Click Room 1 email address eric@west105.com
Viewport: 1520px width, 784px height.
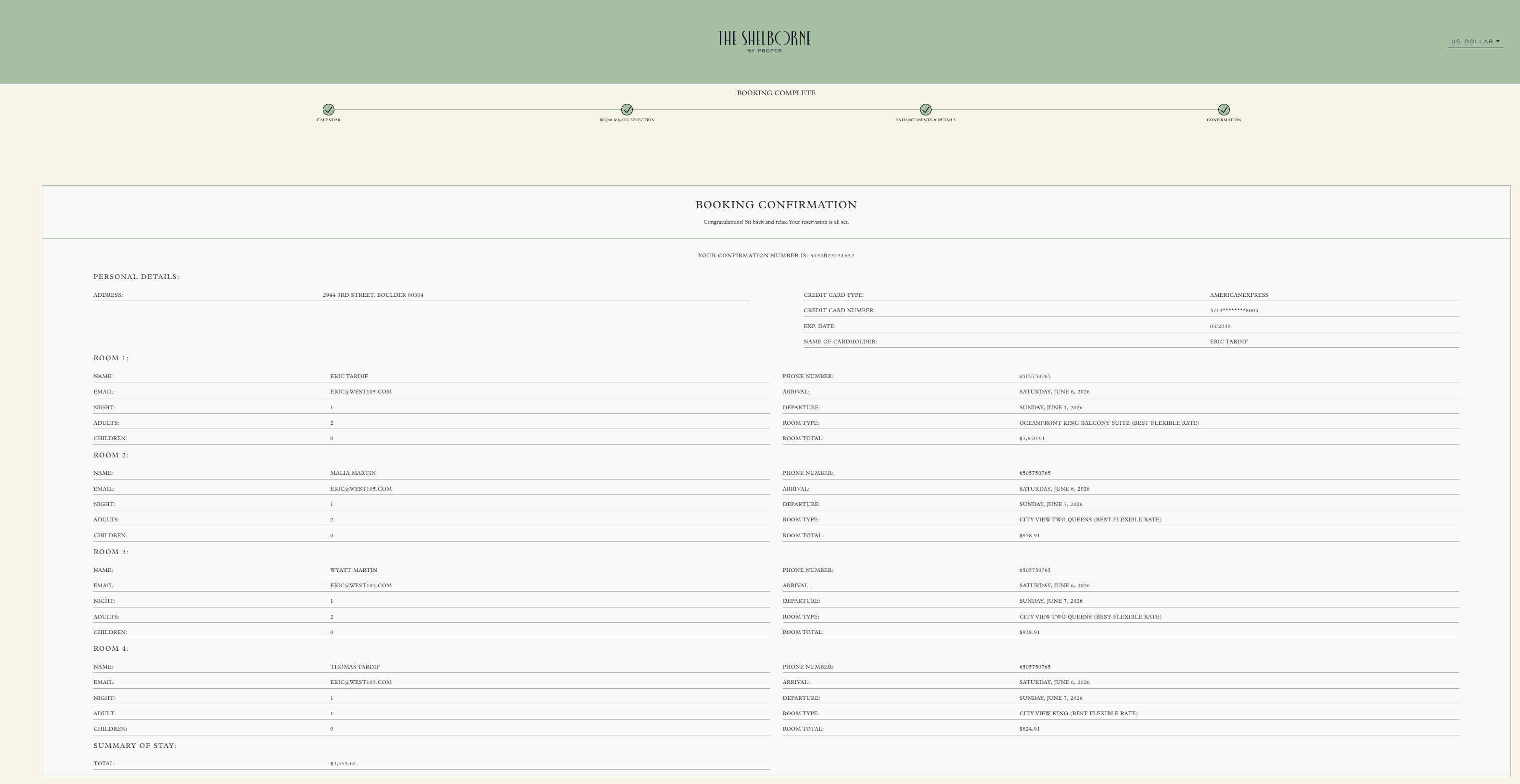[360, 392]
